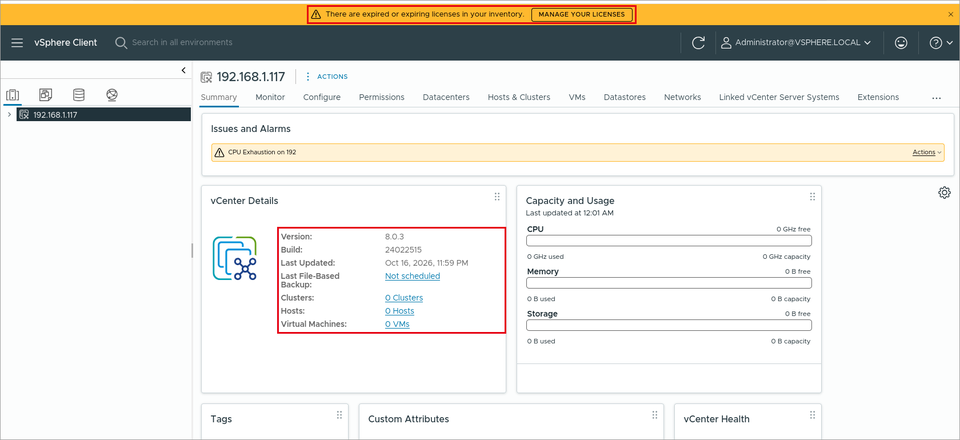Click Oct 16, 2026, 11:59 PM value
960x440 pixels.
pyautogui.click(x=427, y=263)
